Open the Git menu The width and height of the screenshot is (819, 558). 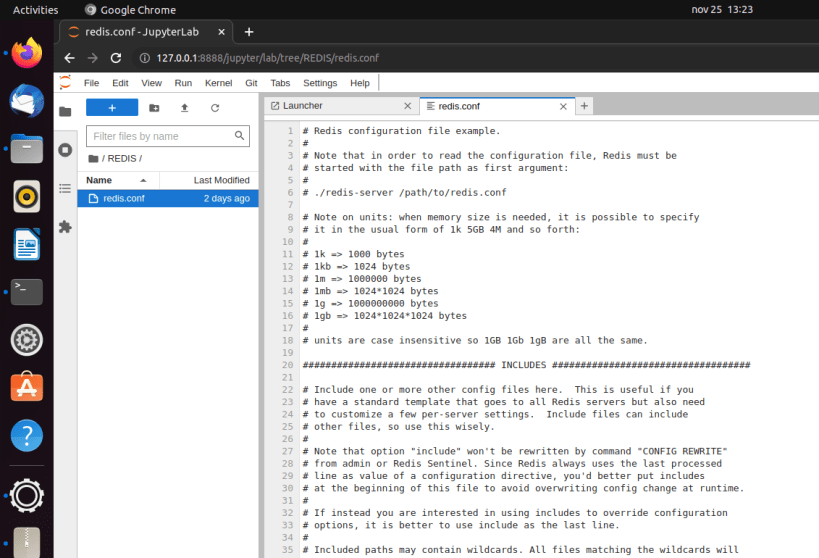(x=251, y=83)
